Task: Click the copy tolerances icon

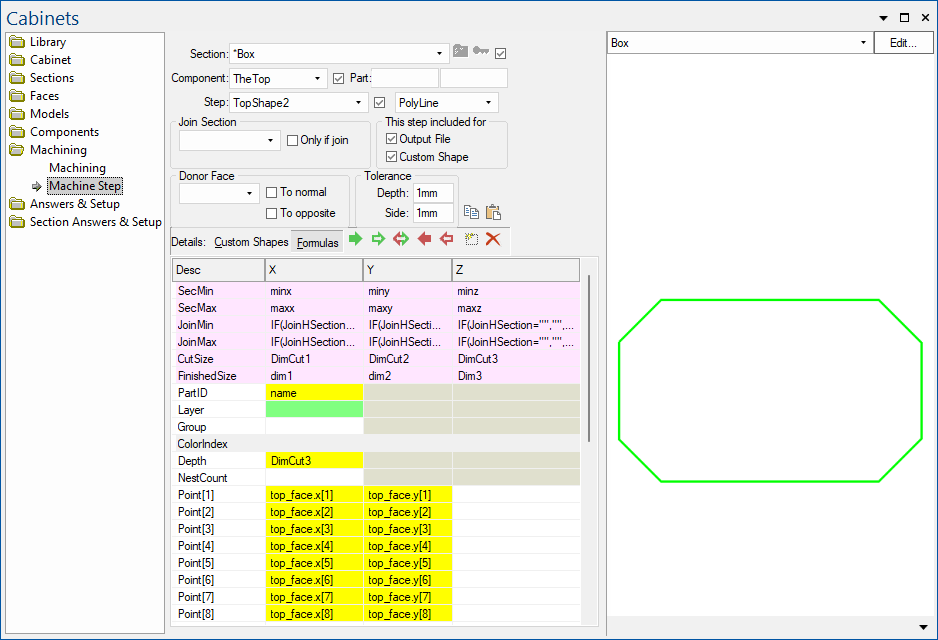Action: coord(470,212)
